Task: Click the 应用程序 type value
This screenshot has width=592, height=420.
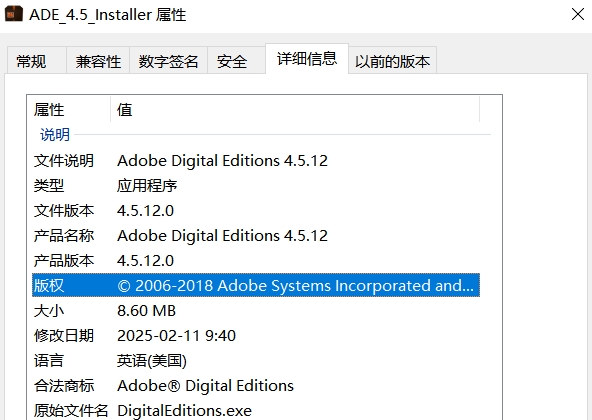Action: (147, 186)
